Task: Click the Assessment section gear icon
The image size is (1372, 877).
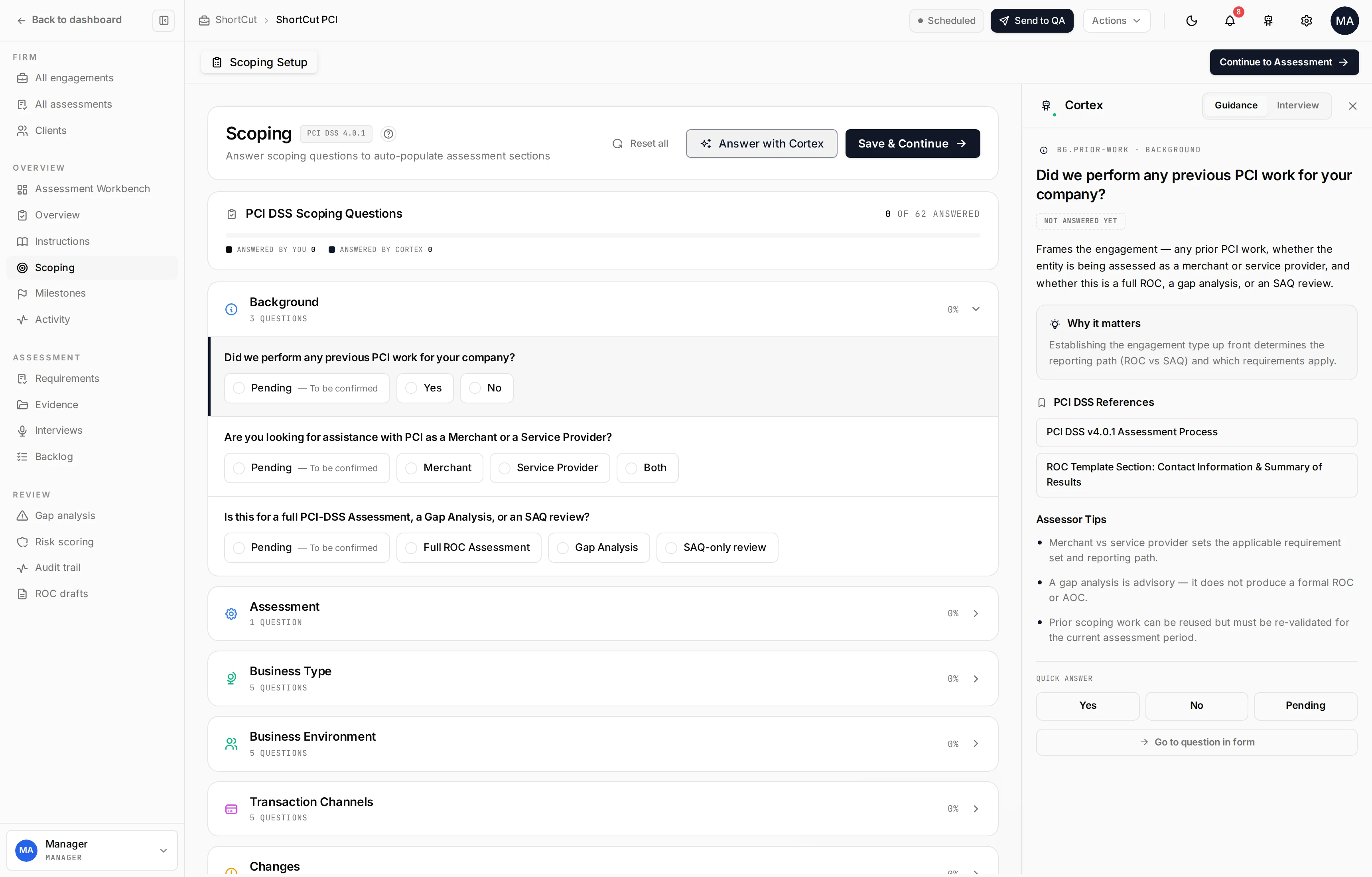Action: tap(231, 614)
